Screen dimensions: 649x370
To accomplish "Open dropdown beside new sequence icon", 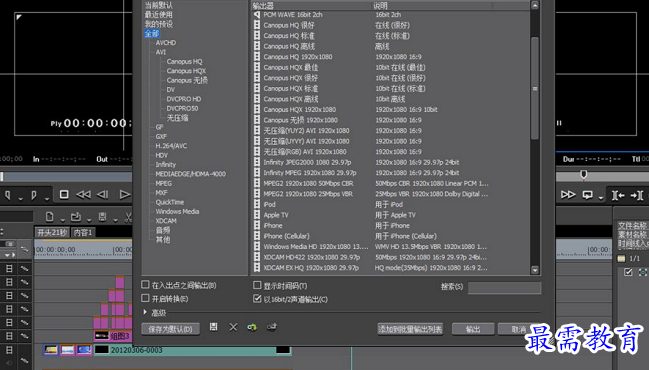I will (x=62, y=220).
